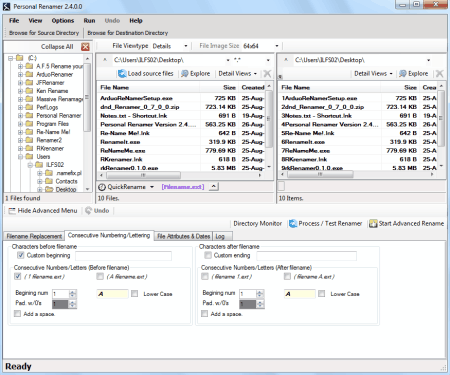Viewport: 450px width, 375px height.
Task: Toggle the Custom ending checkbox
Action: pos(208,255)
